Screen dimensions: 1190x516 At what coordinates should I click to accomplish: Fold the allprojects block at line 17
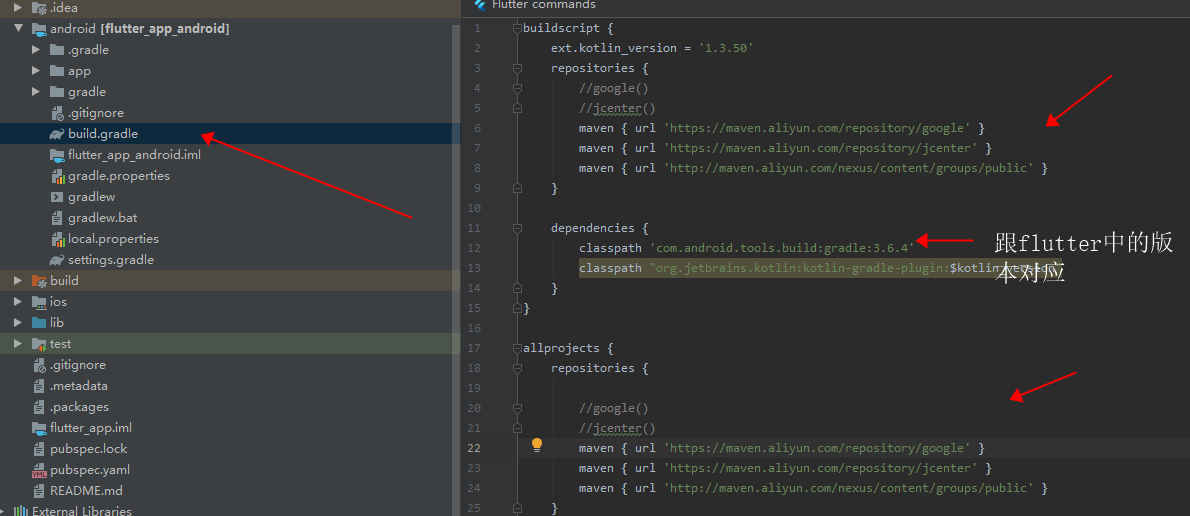click(x=518, y=348)
